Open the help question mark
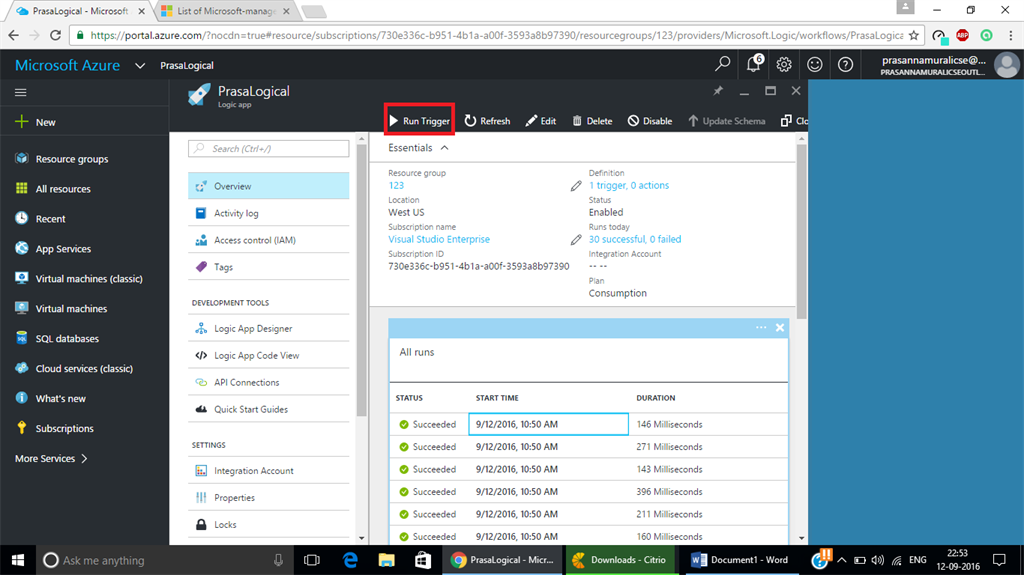 click(x=845, y=64)
